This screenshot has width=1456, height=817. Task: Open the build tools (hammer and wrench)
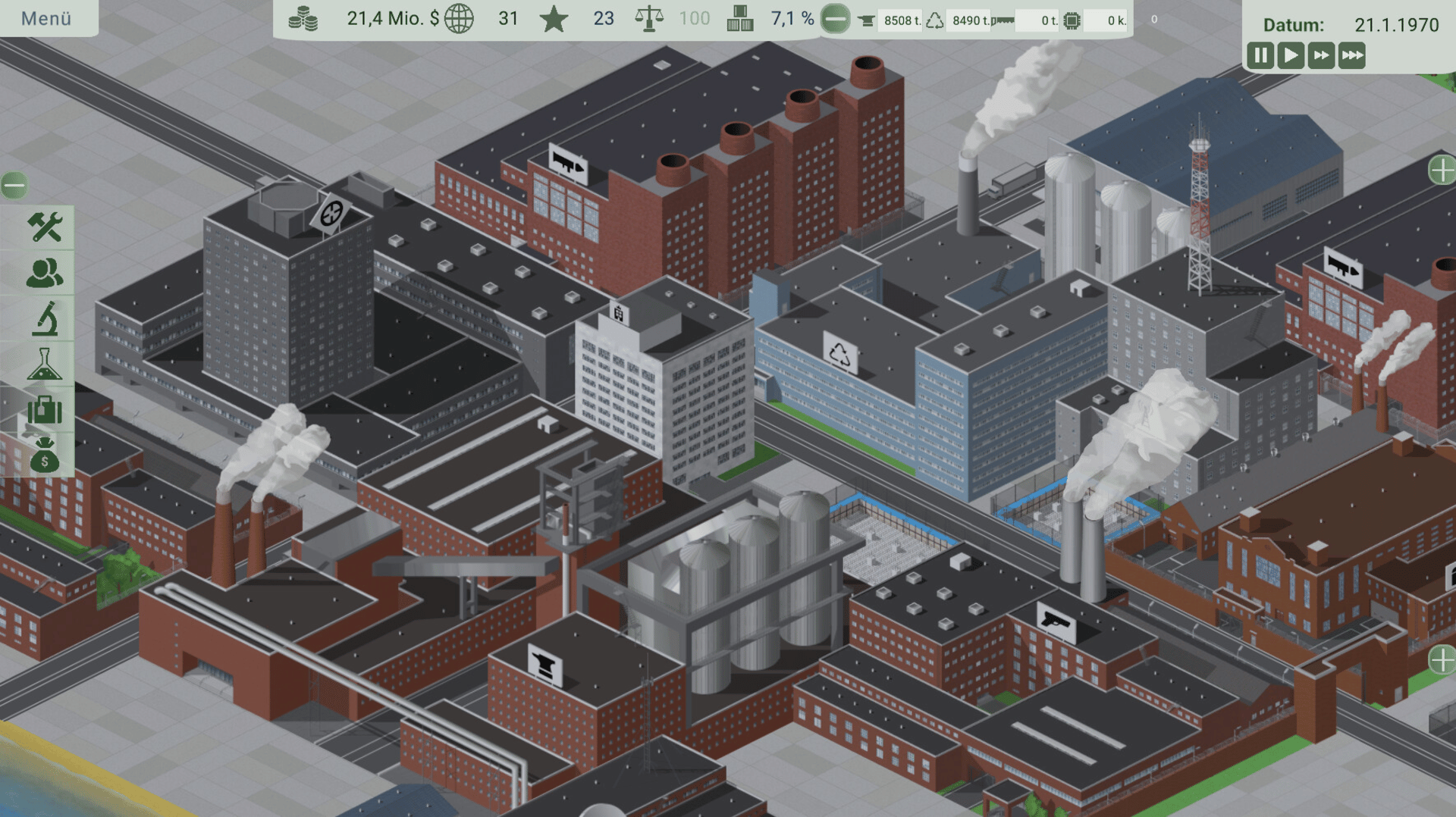click(45, 227)
